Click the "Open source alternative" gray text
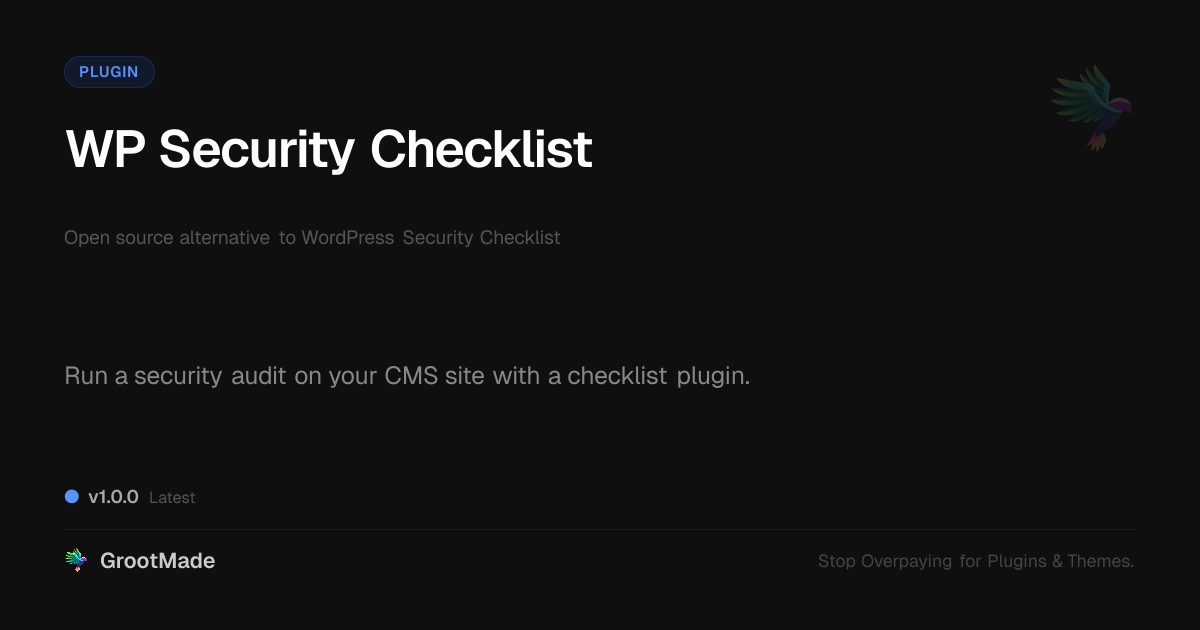The image size is (1200, 630). (167, 238)
